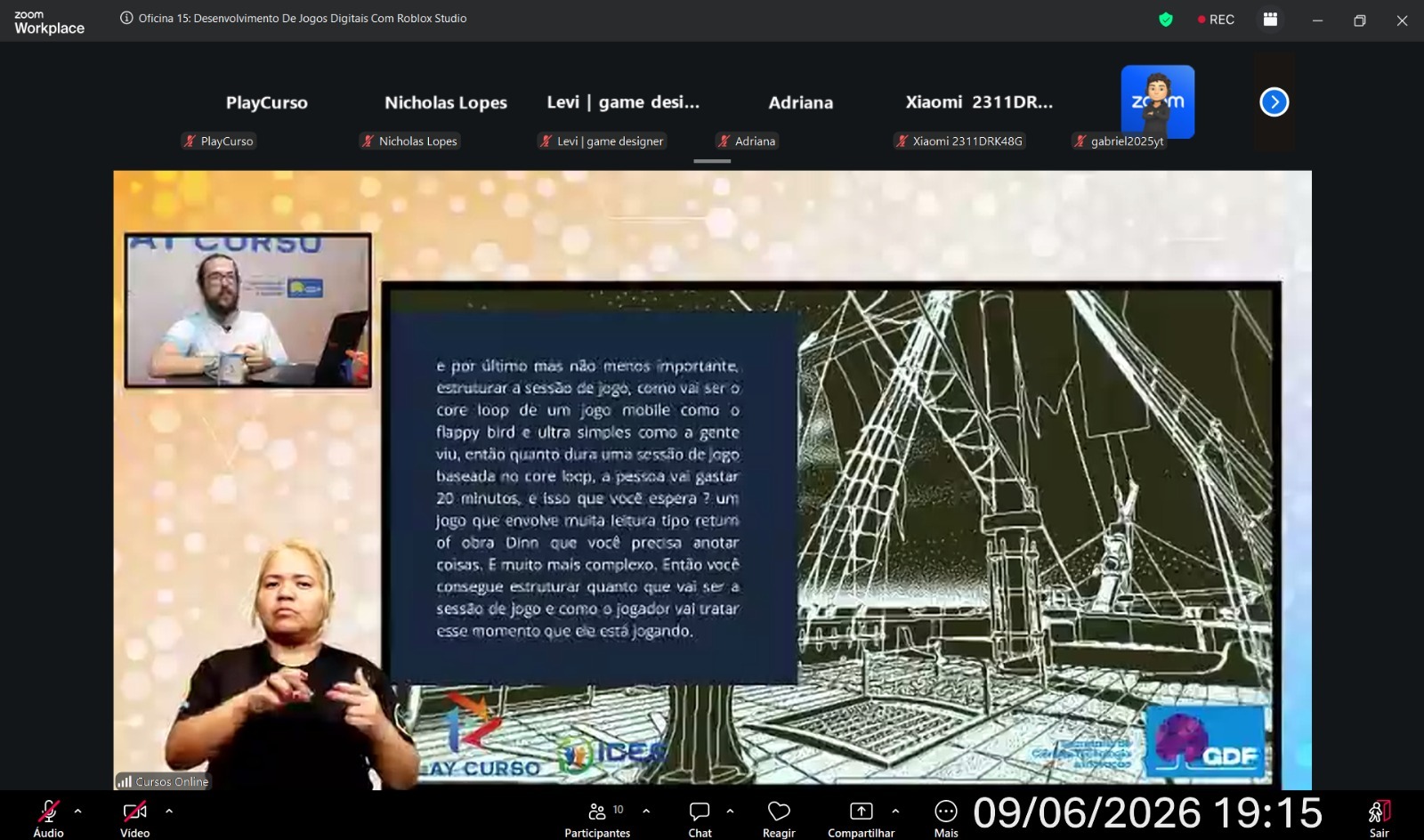Expand audio options arrow next to Áudio
The width and height of the screenshot is (1424, 840).
(x=78, y=811)
